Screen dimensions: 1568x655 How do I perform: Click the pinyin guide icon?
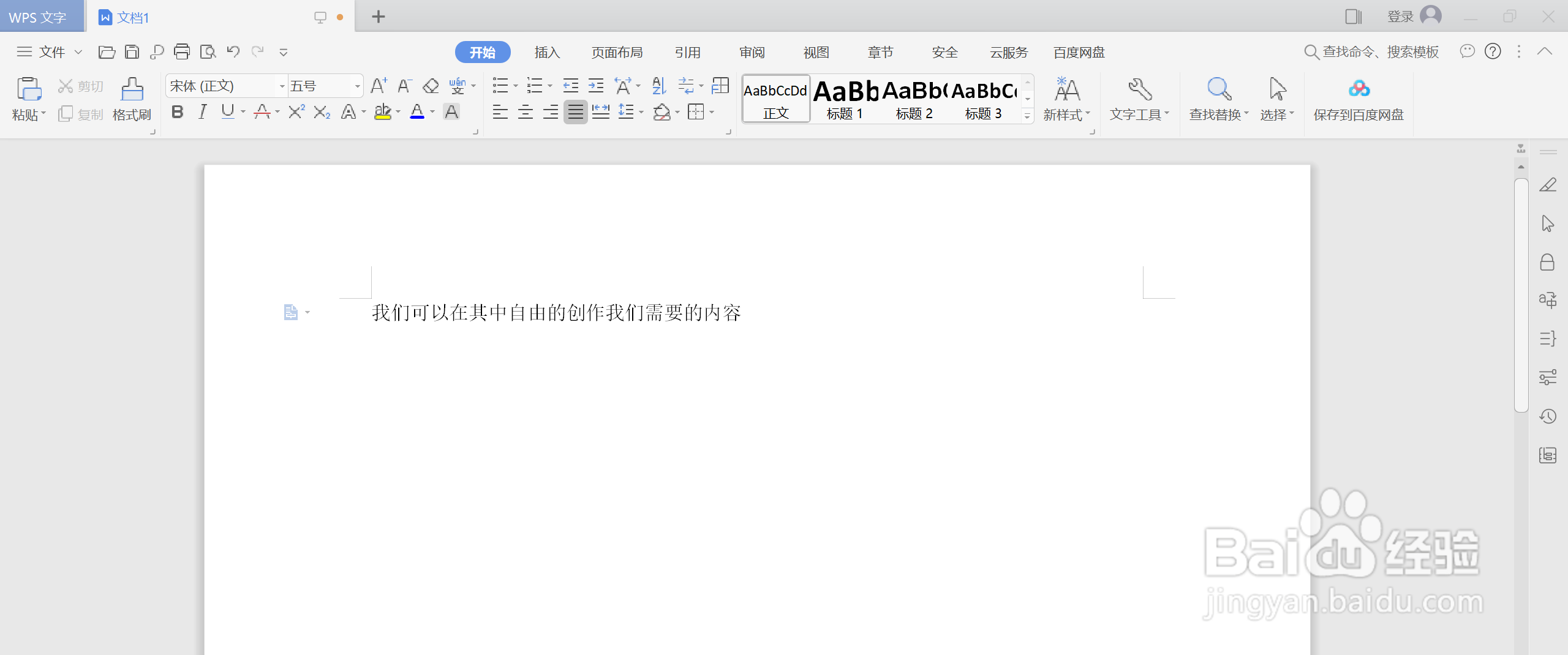(x=459, y=86)
